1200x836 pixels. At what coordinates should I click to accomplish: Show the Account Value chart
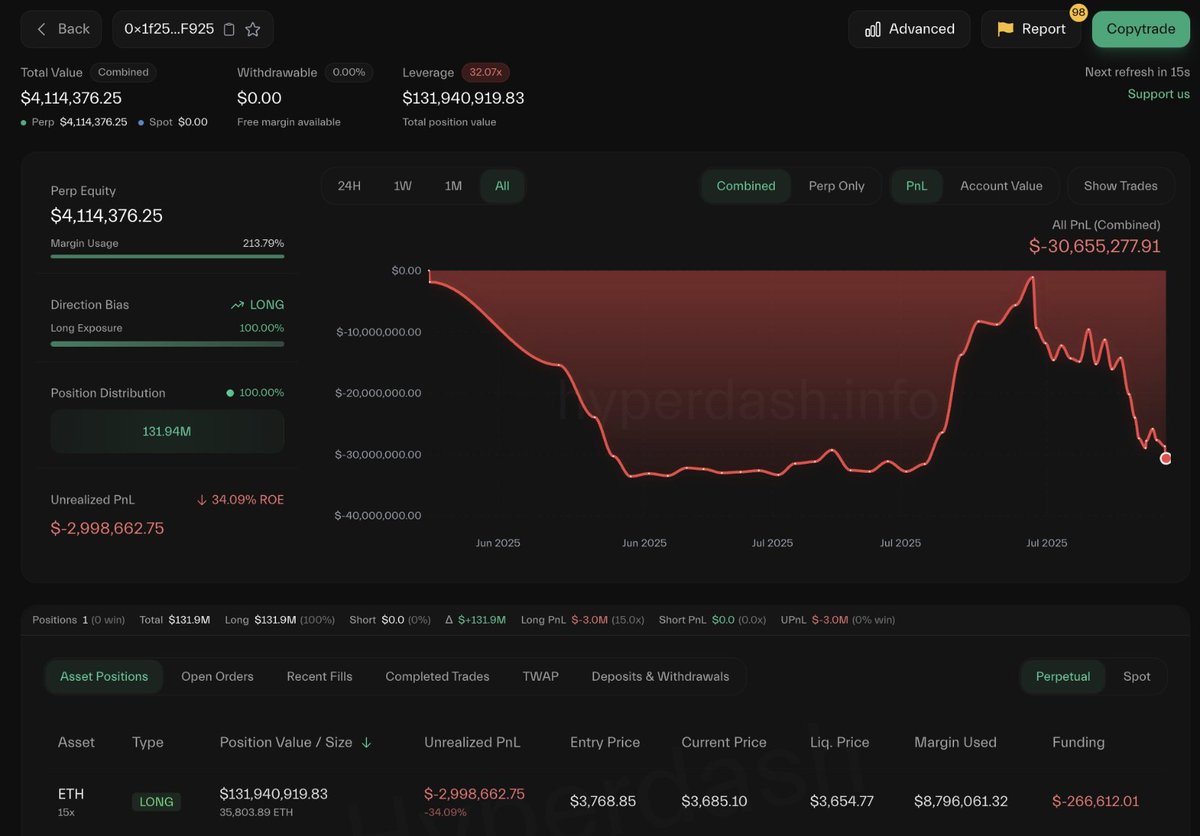(1001, 186)
